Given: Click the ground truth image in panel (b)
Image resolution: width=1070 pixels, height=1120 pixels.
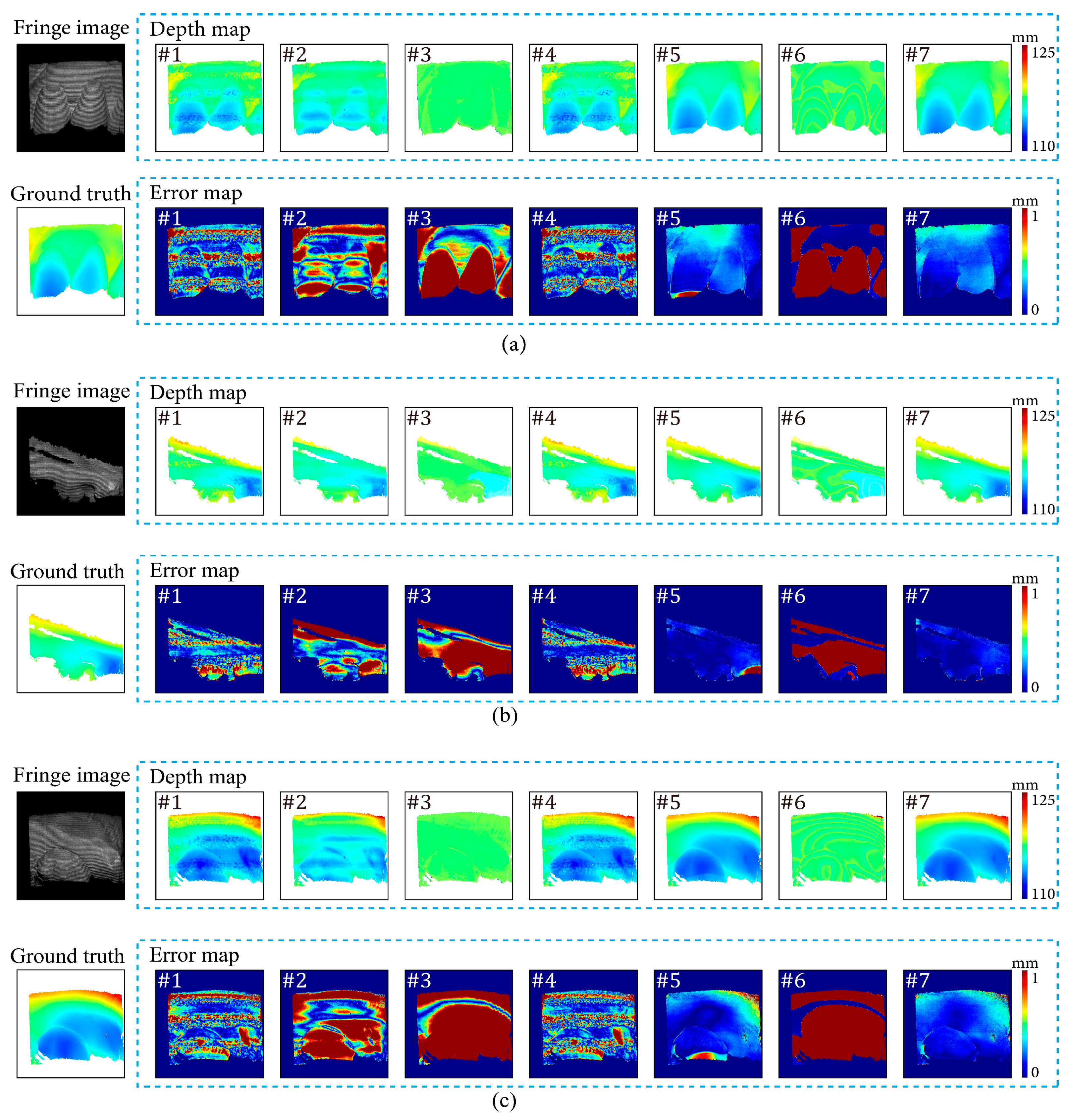Looking at the screenshot, I should tap(71, 639).
